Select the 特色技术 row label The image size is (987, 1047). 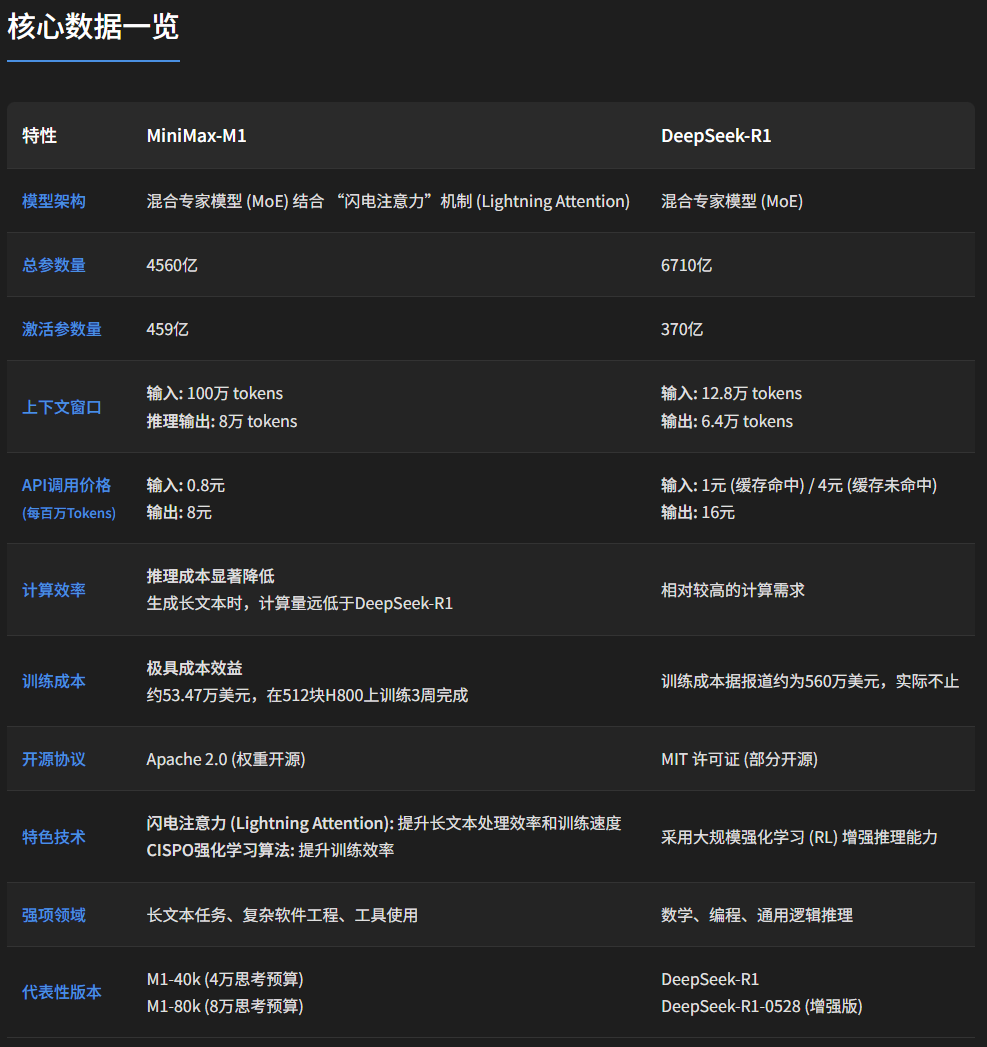pos(53,837)
